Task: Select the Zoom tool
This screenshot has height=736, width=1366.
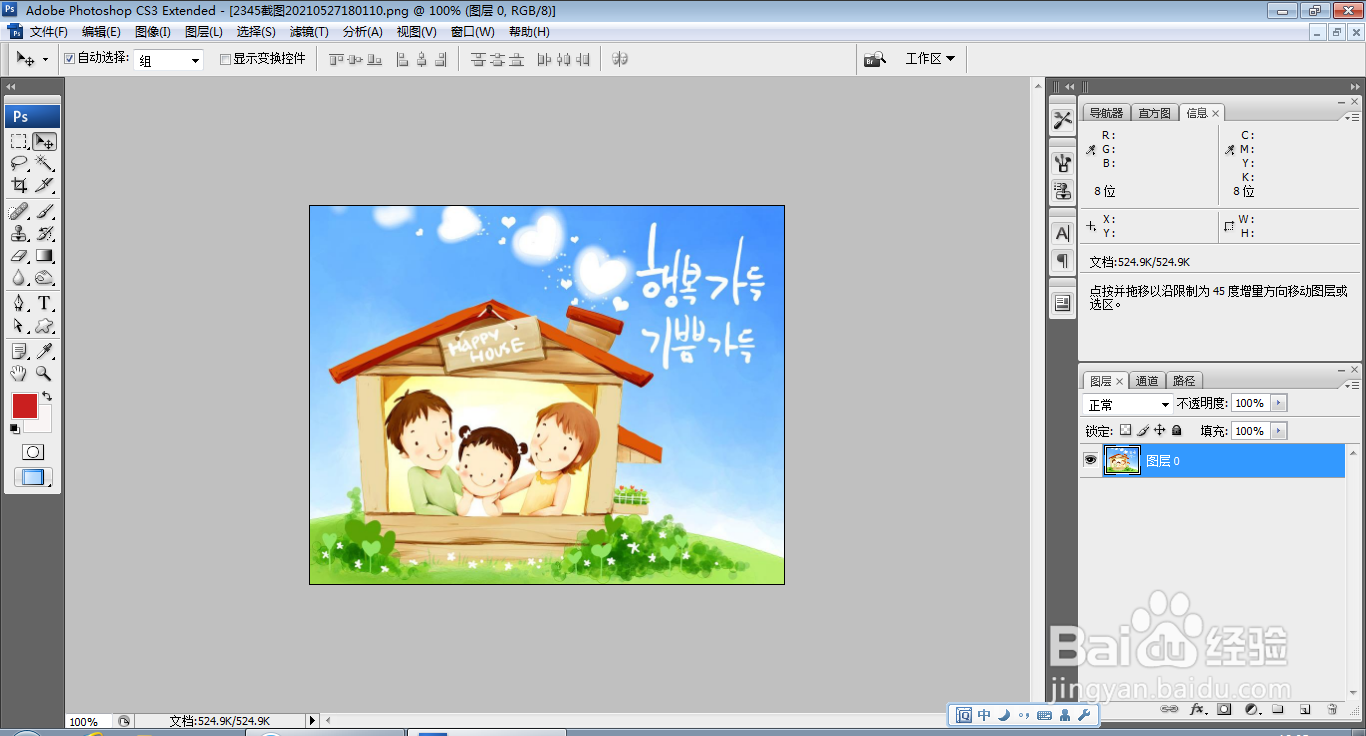Action: pos(44,373)
